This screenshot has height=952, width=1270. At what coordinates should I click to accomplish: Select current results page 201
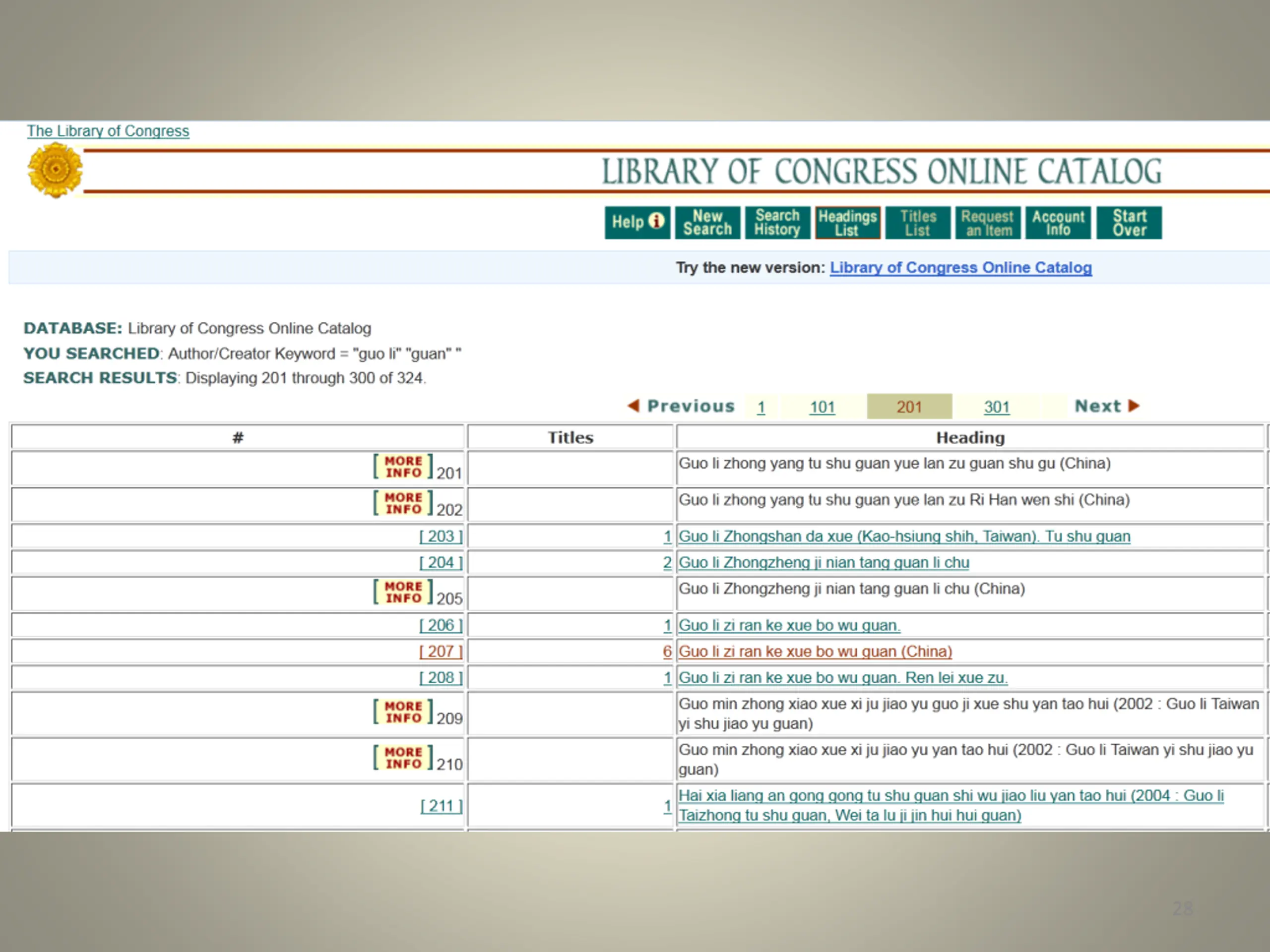(909, 407)
